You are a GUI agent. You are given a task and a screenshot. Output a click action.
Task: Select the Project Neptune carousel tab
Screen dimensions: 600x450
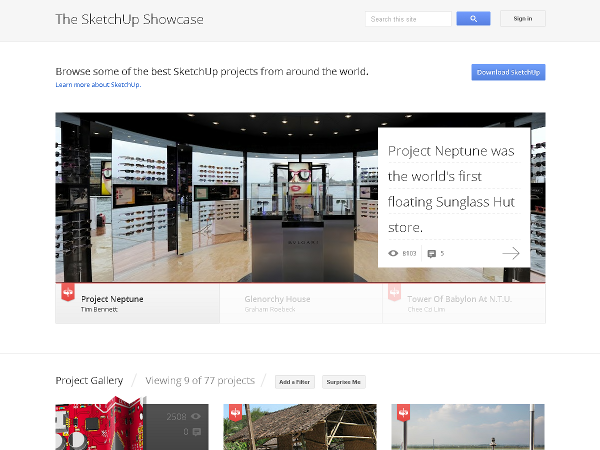(138, 303)
